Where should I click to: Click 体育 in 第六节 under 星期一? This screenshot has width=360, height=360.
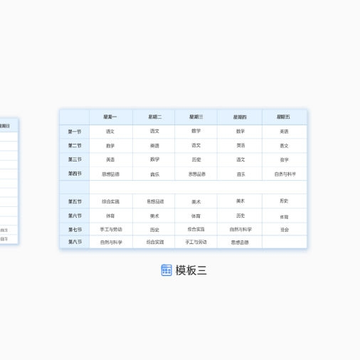click(110, 216)
